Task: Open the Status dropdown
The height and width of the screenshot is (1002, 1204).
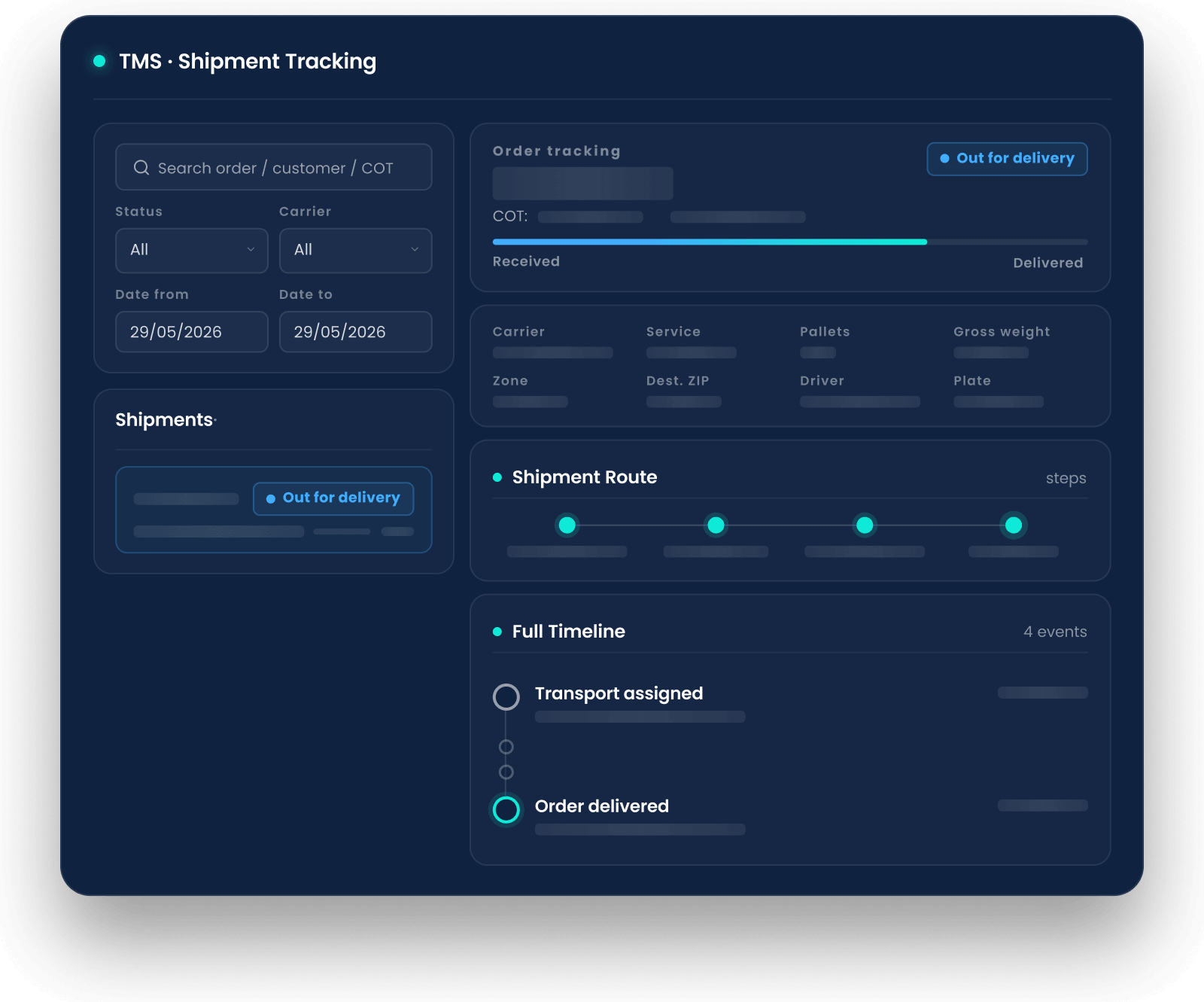Action: [192, 251]
